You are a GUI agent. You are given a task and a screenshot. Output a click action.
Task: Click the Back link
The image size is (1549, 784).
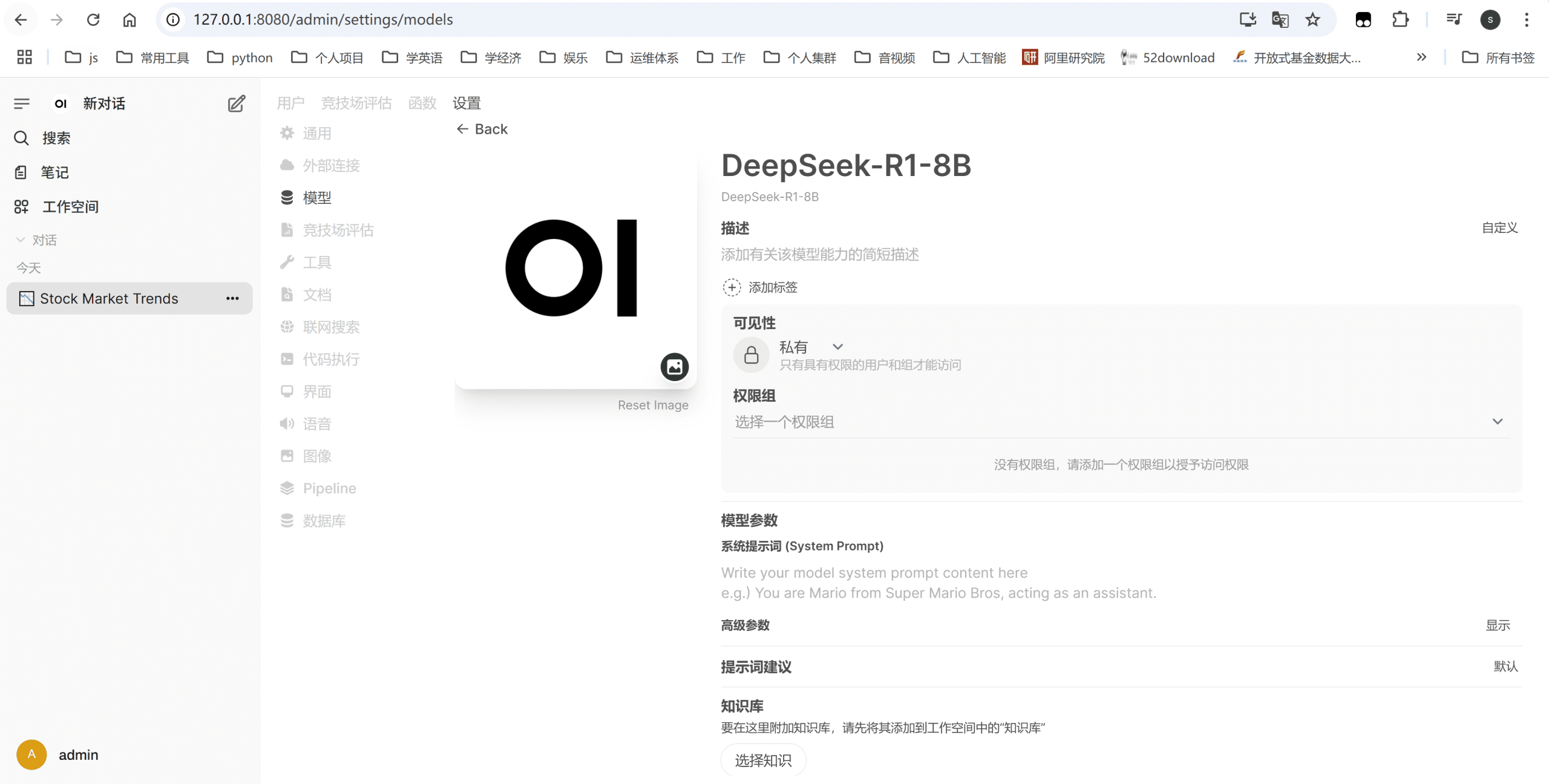coord(482,129)
